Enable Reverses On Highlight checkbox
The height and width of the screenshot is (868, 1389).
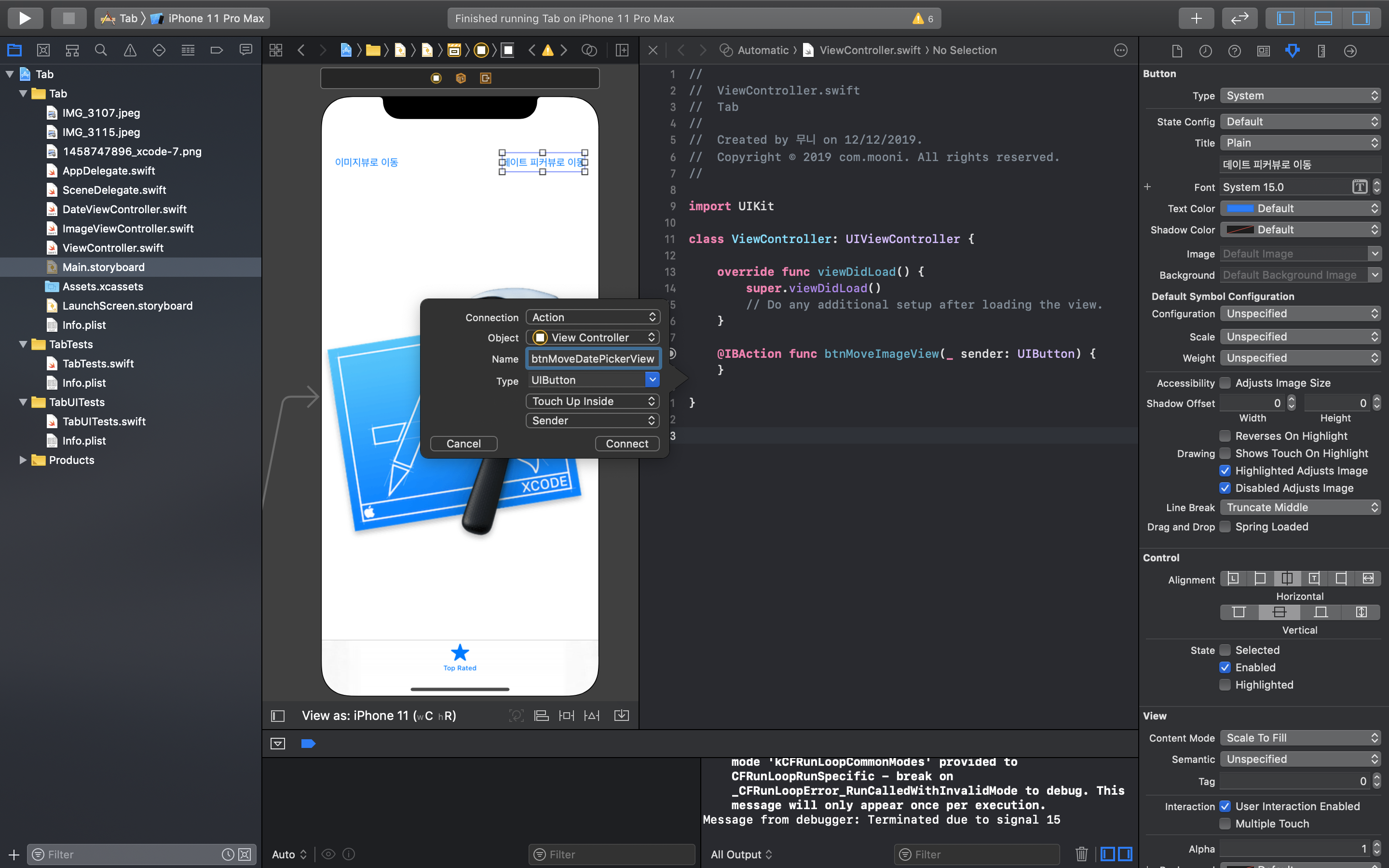[1225, 436]
